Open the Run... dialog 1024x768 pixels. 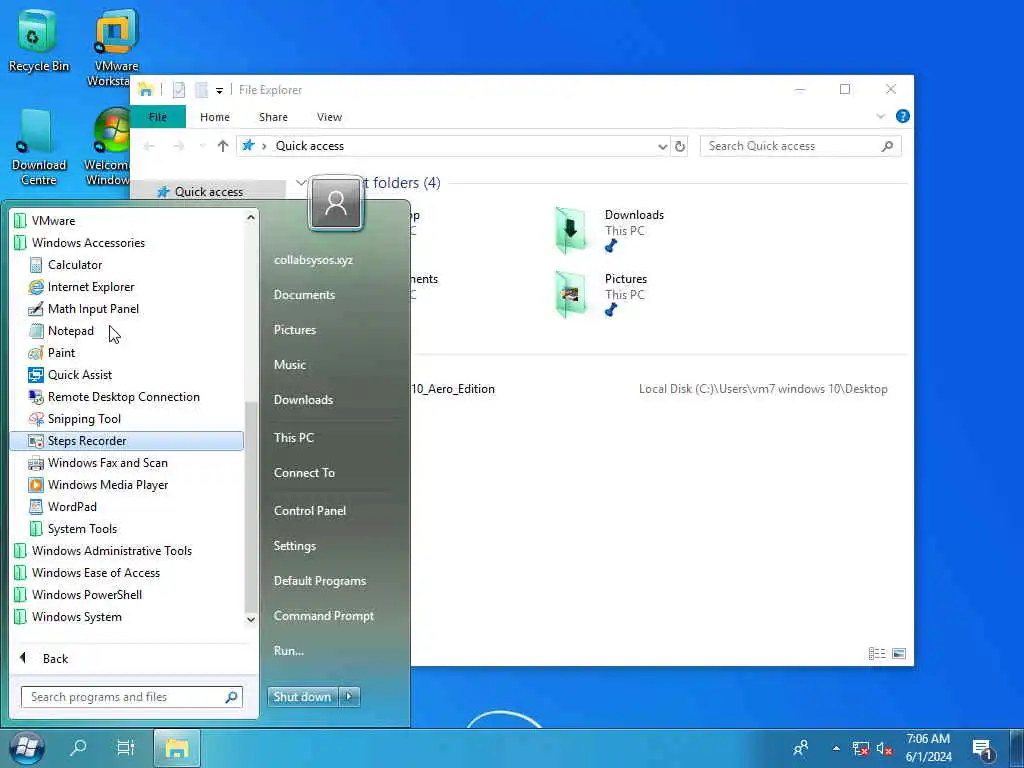pos(289,651)
